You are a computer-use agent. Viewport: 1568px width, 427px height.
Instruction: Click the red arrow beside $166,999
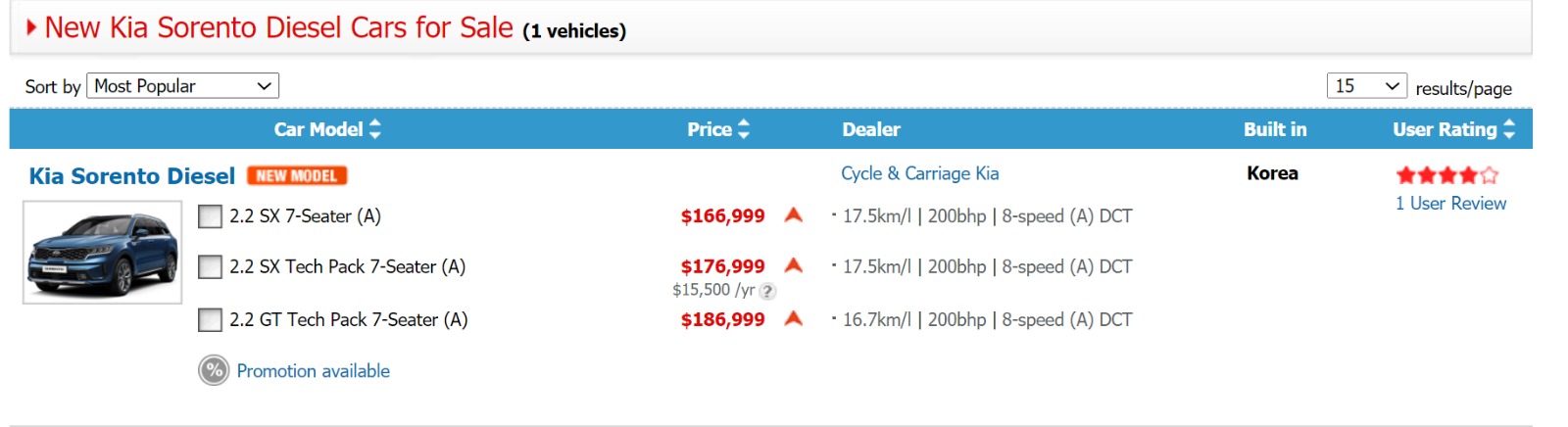tap(794, 215)
